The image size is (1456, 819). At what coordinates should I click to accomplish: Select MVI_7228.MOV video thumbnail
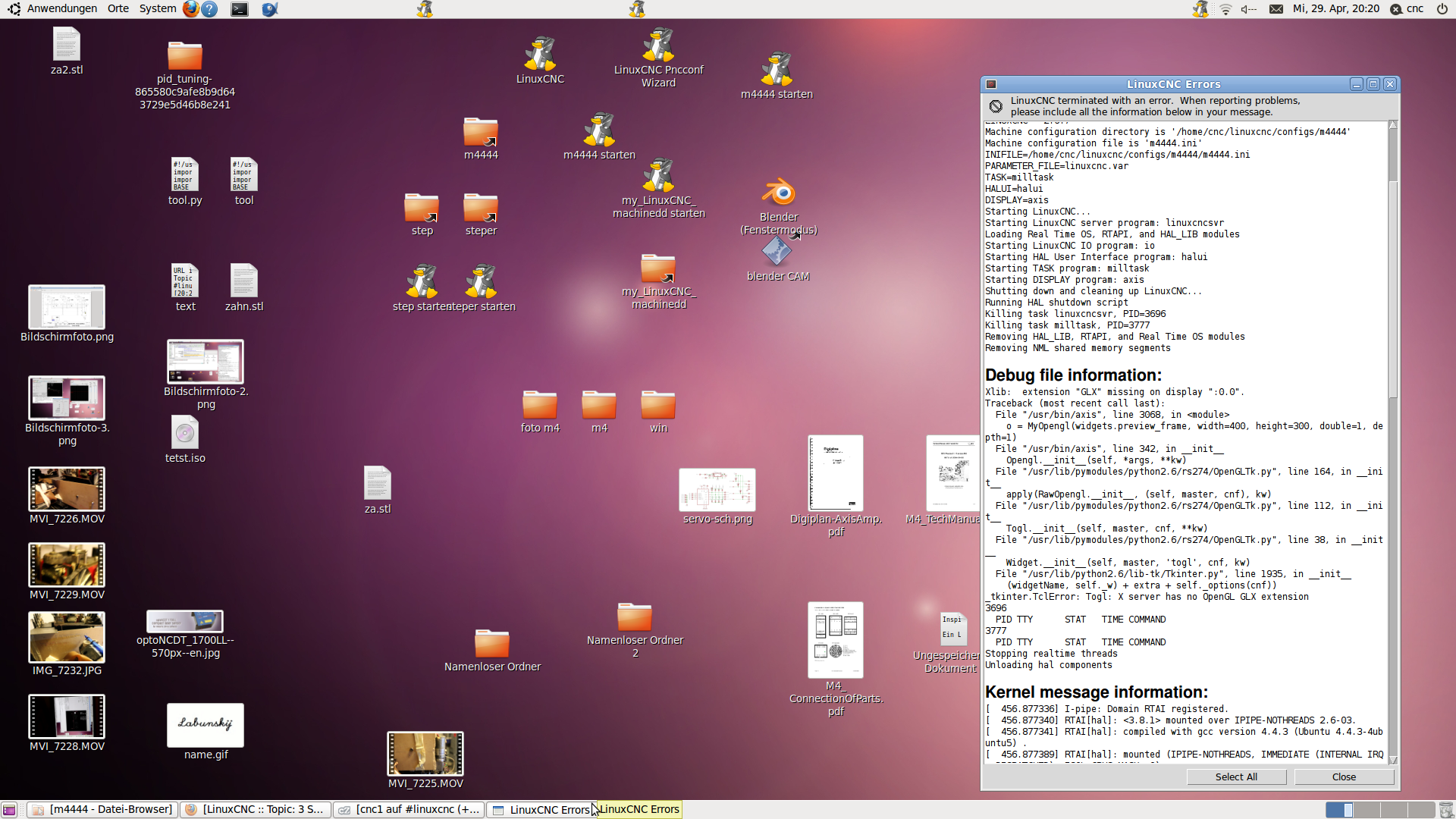pyautogui.click(x=67, y=717)
